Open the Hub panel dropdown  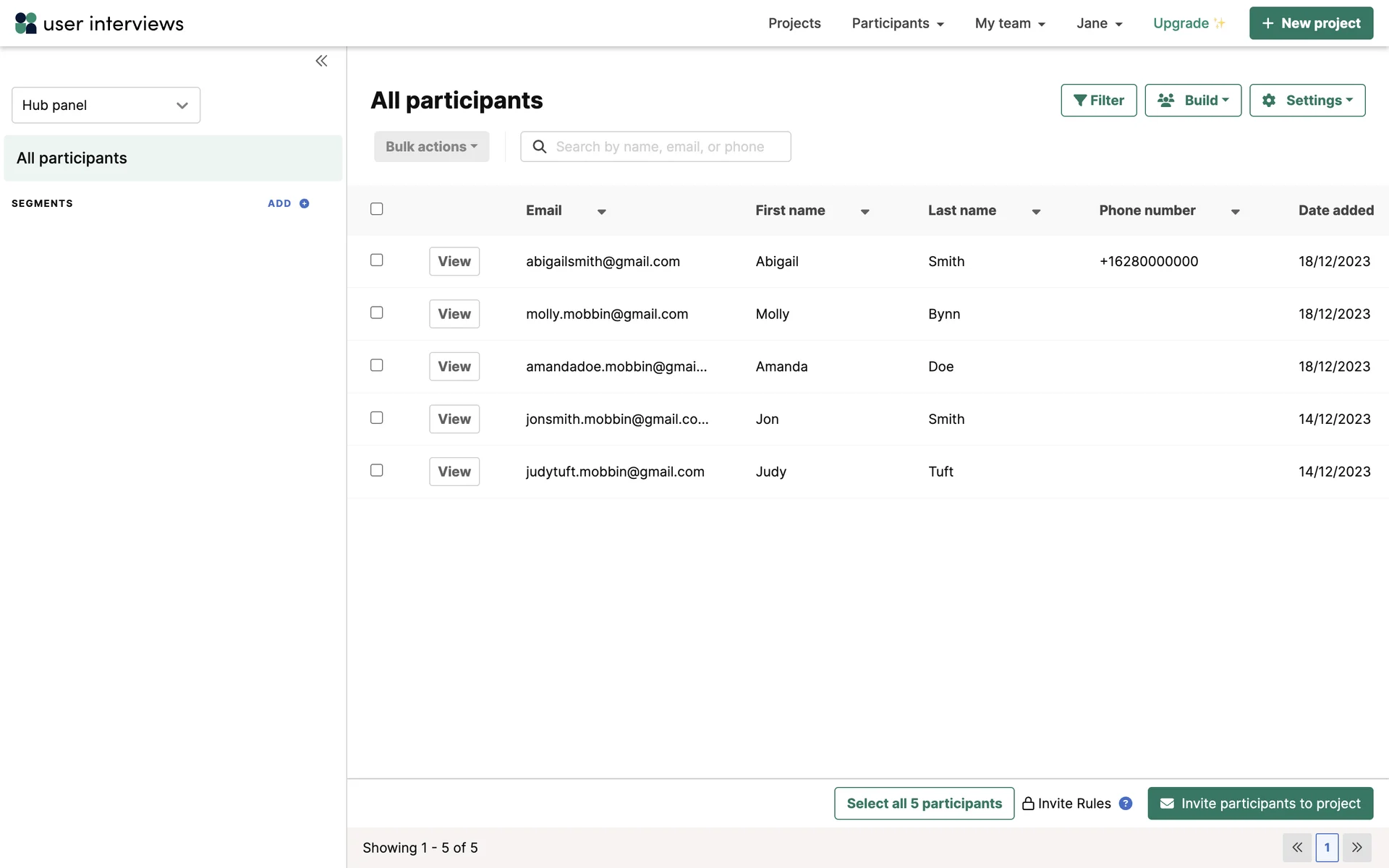point(106,105)
